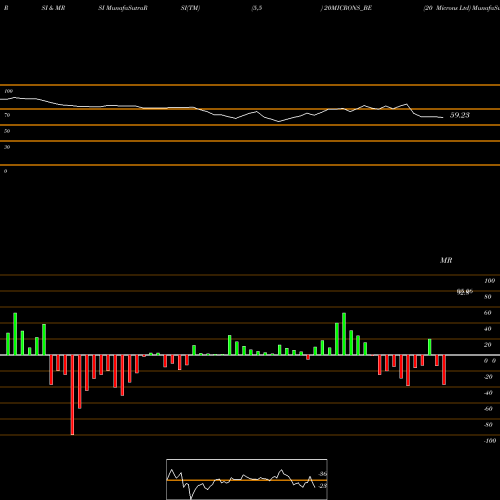Click the MR axis label 60
The width and height of the screenshot is (500, 500).
488,313
